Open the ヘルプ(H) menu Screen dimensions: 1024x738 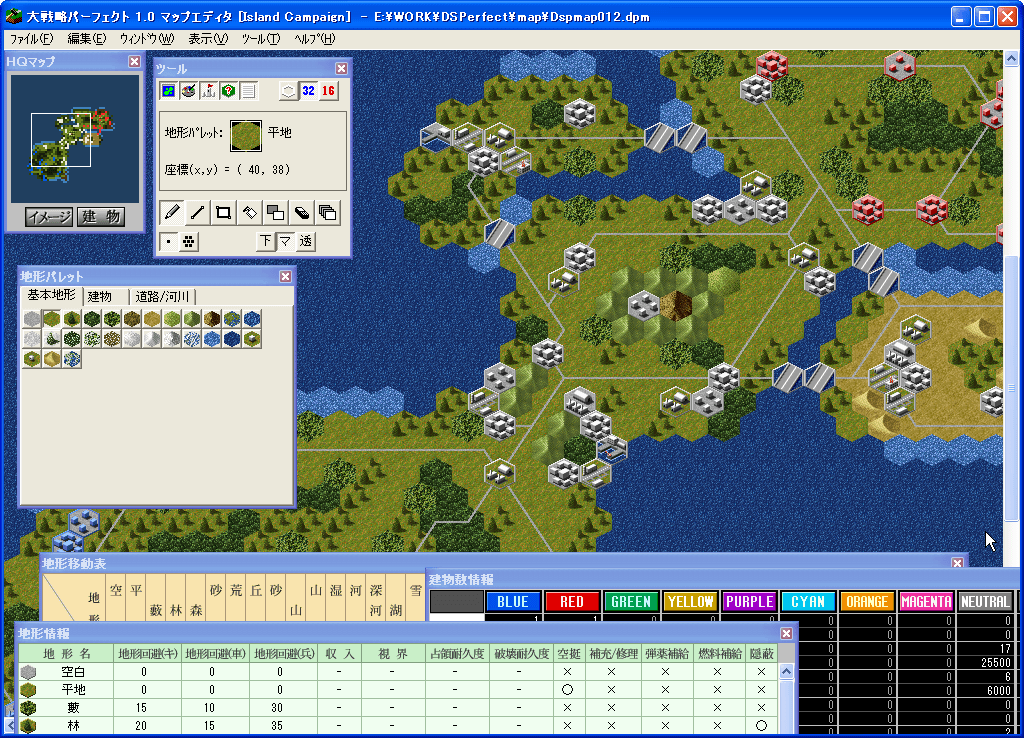[314, 39]
